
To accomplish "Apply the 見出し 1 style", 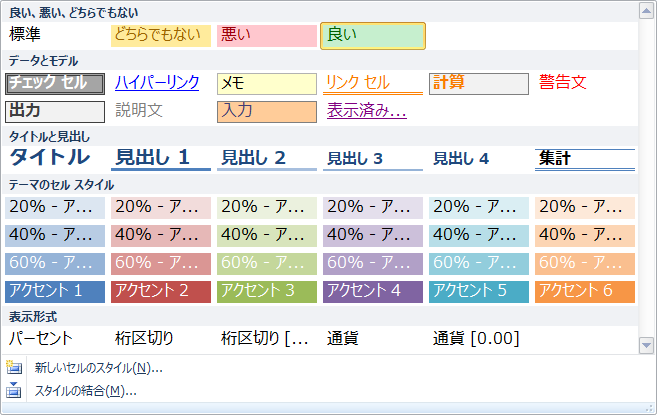I will 161,159.
